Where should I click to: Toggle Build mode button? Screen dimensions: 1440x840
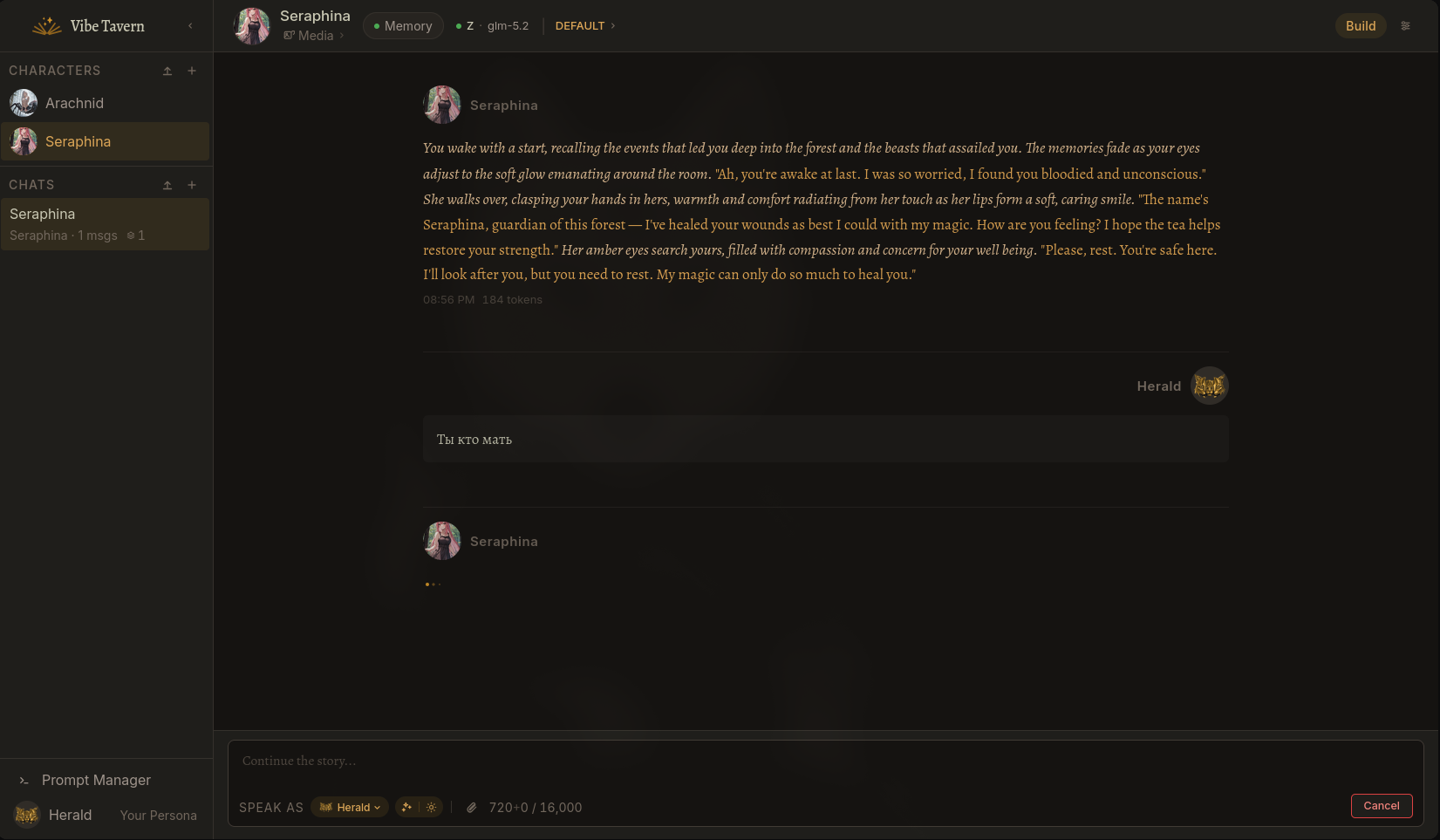1361,26
